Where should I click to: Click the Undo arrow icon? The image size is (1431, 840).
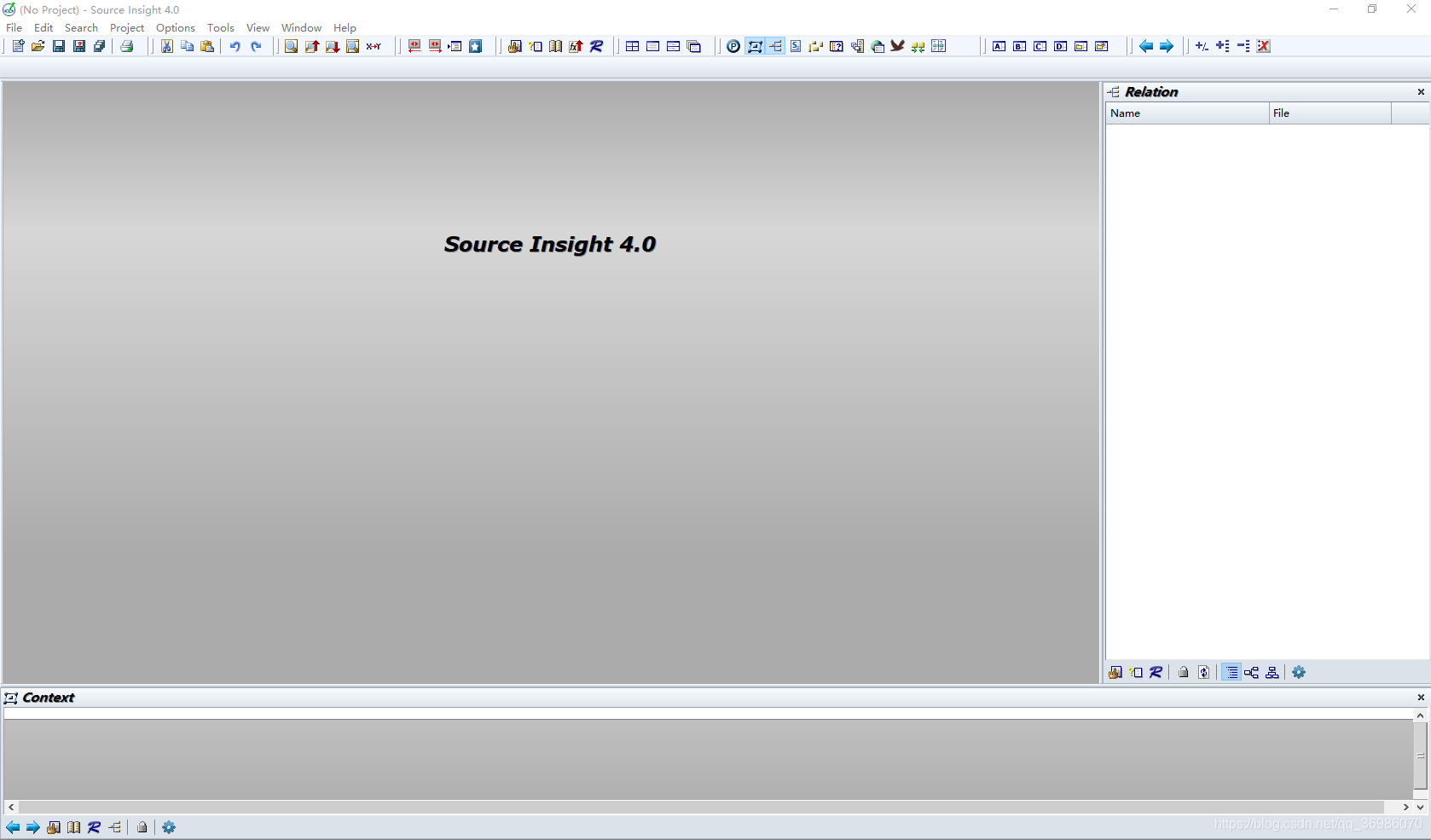point(235,46)
